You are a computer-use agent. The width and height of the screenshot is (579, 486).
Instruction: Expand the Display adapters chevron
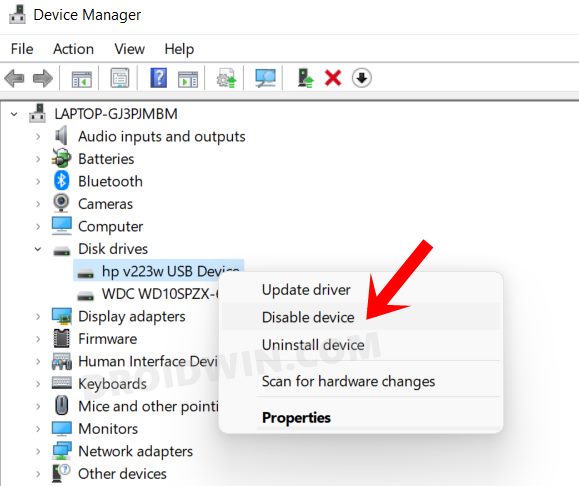(38, 316)
